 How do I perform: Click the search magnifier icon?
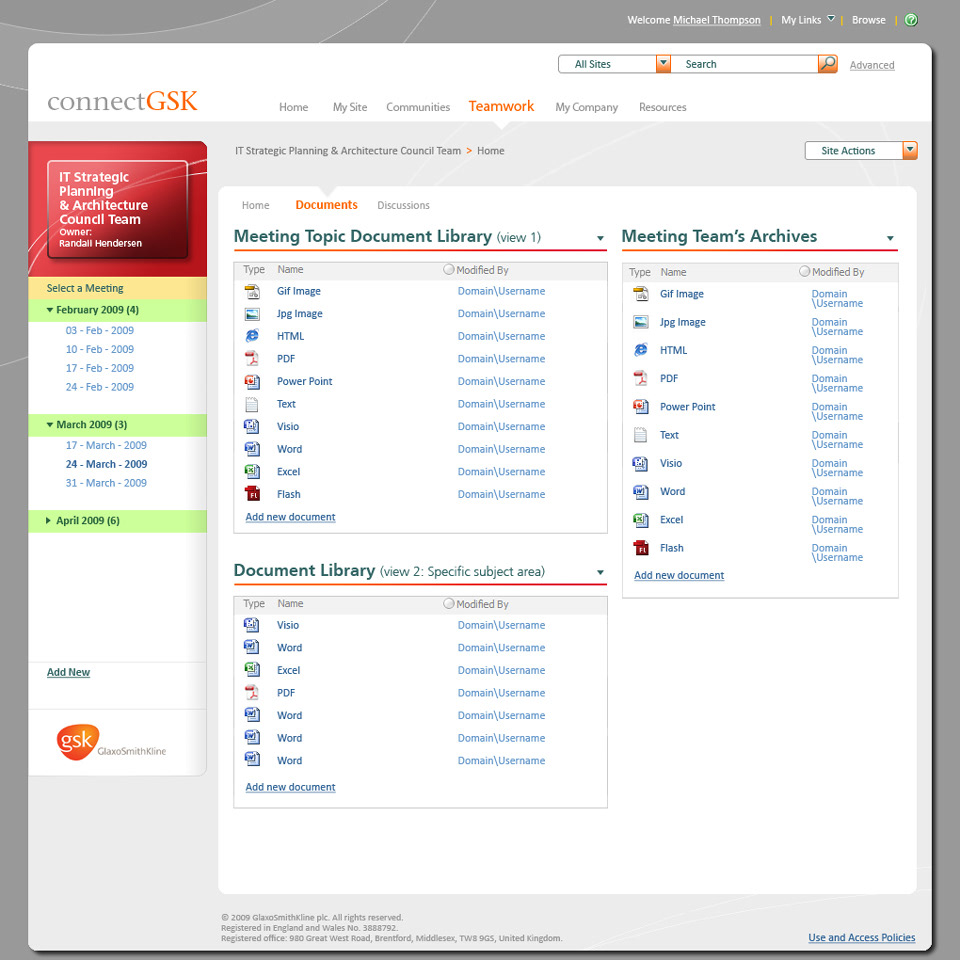[827, 64]
